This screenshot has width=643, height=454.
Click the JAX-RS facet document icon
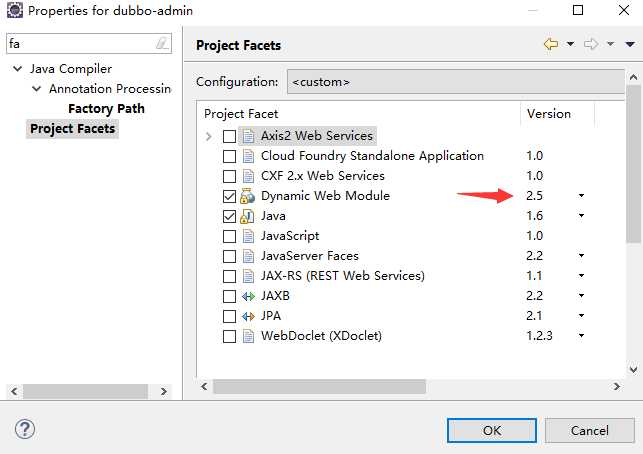(248, 276)
